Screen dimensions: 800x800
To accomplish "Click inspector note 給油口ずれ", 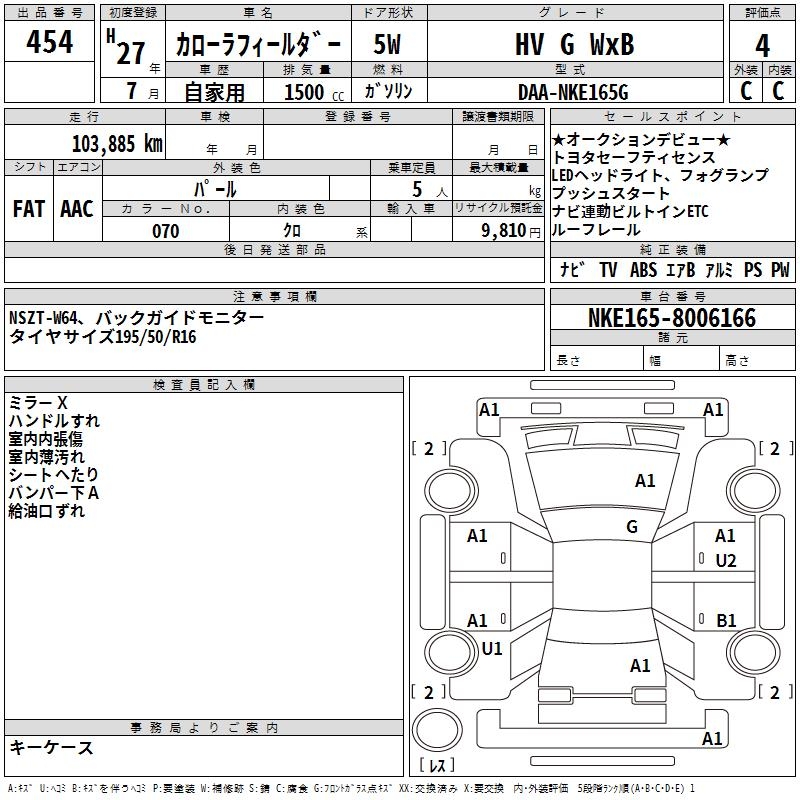I will 46,511.
